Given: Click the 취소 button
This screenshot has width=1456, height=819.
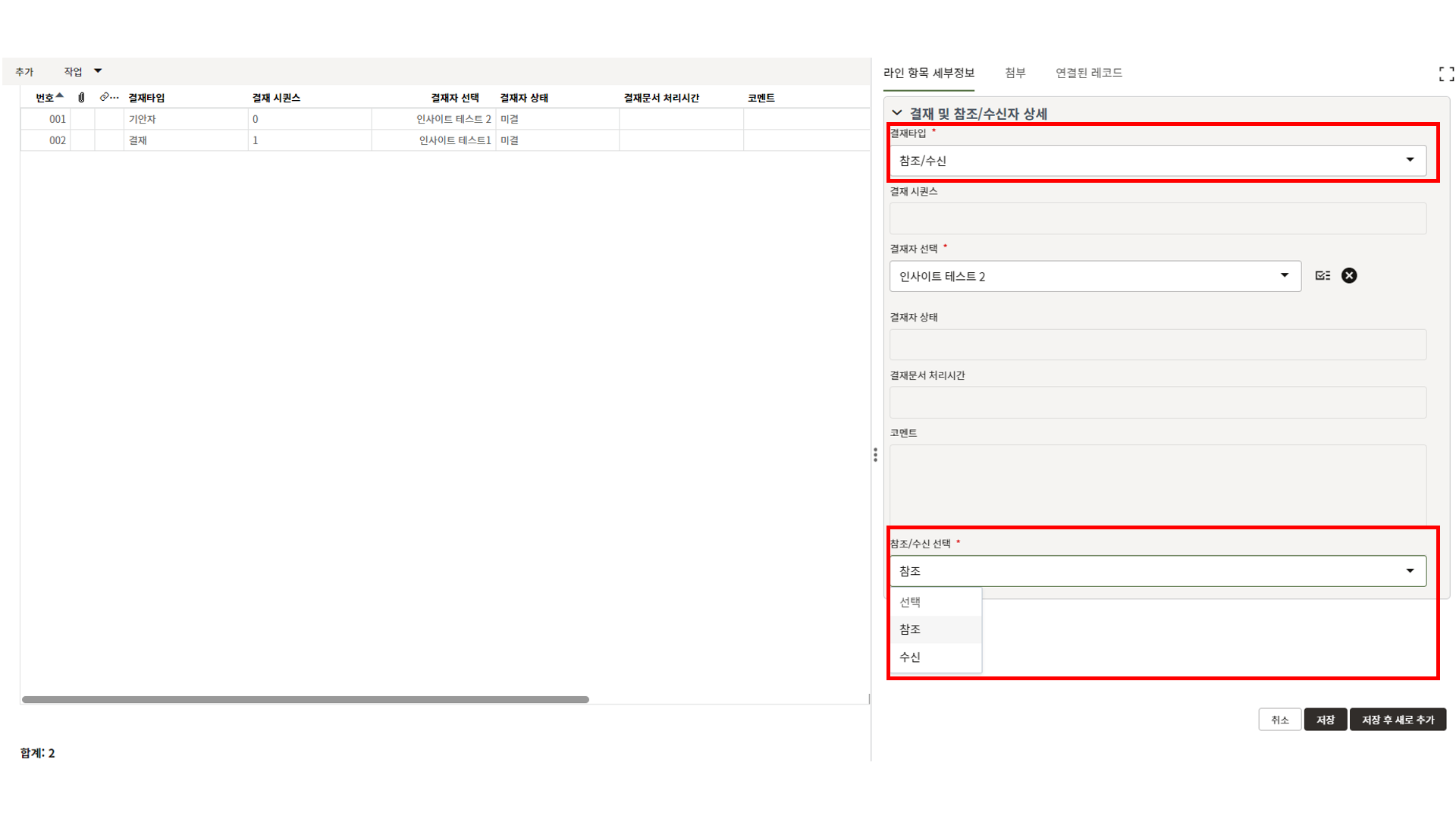Looking at the screenshot, I should point(1279,720).
